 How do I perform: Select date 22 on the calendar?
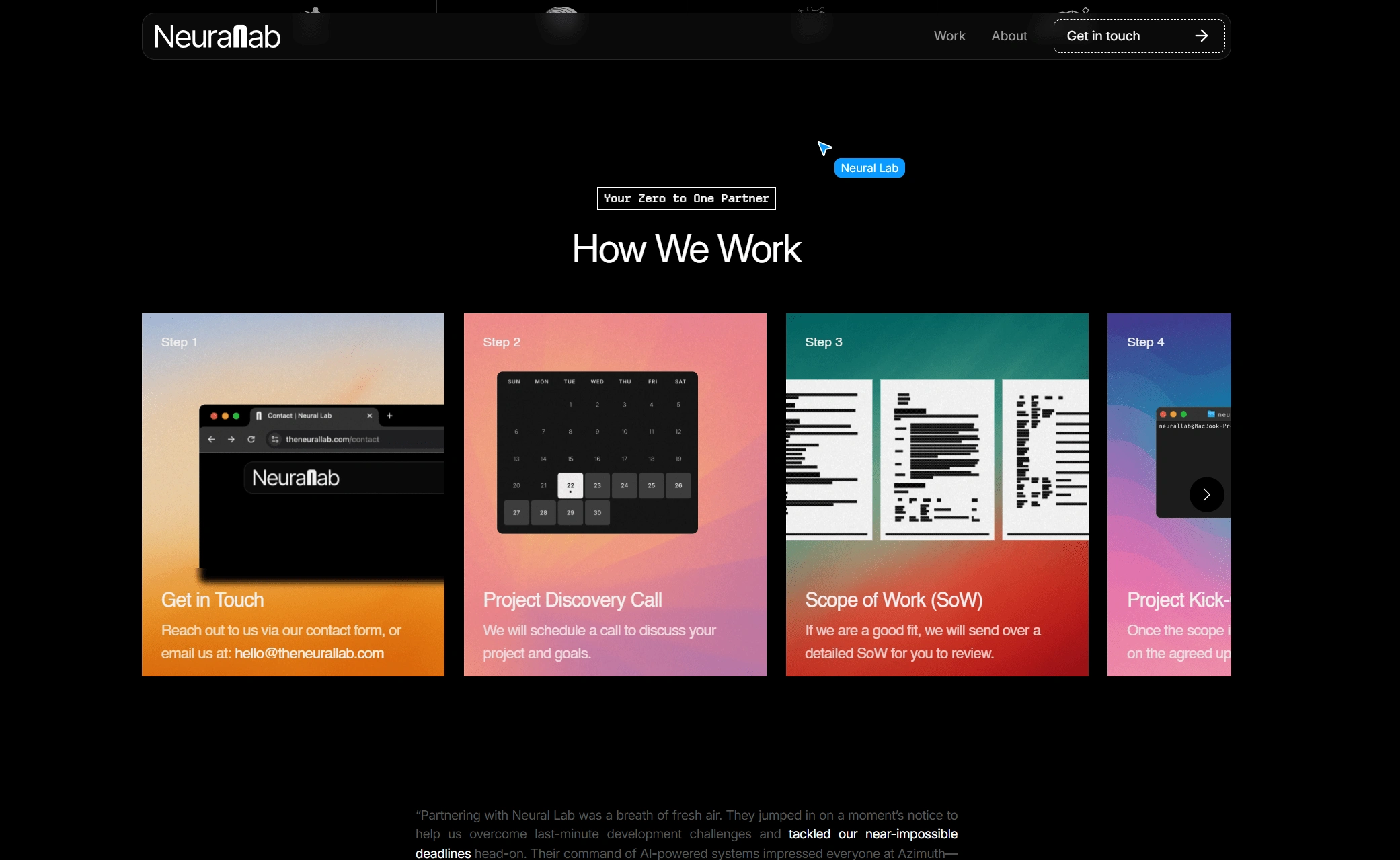[570, 485]
